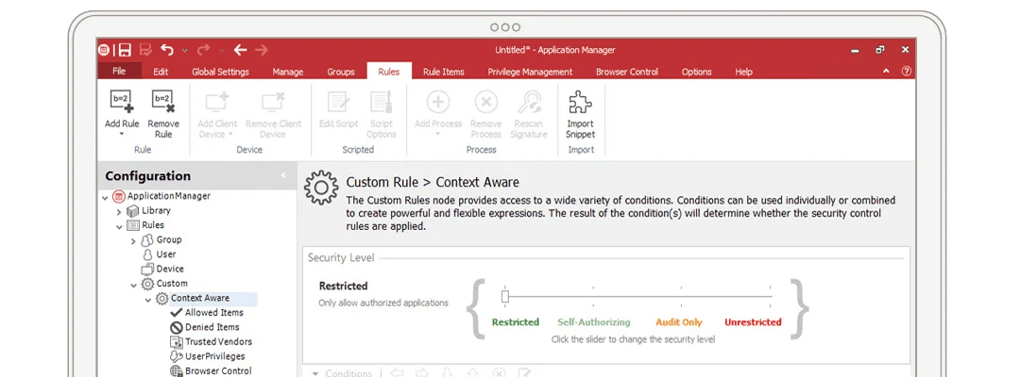1020x377 pixels.
Task: Open the Help ribbon tab
Action: (x=744, y=72)
